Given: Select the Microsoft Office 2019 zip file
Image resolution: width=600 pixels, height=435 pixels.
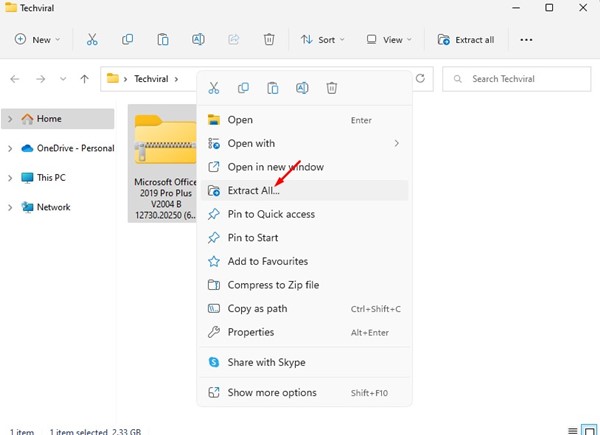Looking at the screenshot, I should (x=163, y=164).
